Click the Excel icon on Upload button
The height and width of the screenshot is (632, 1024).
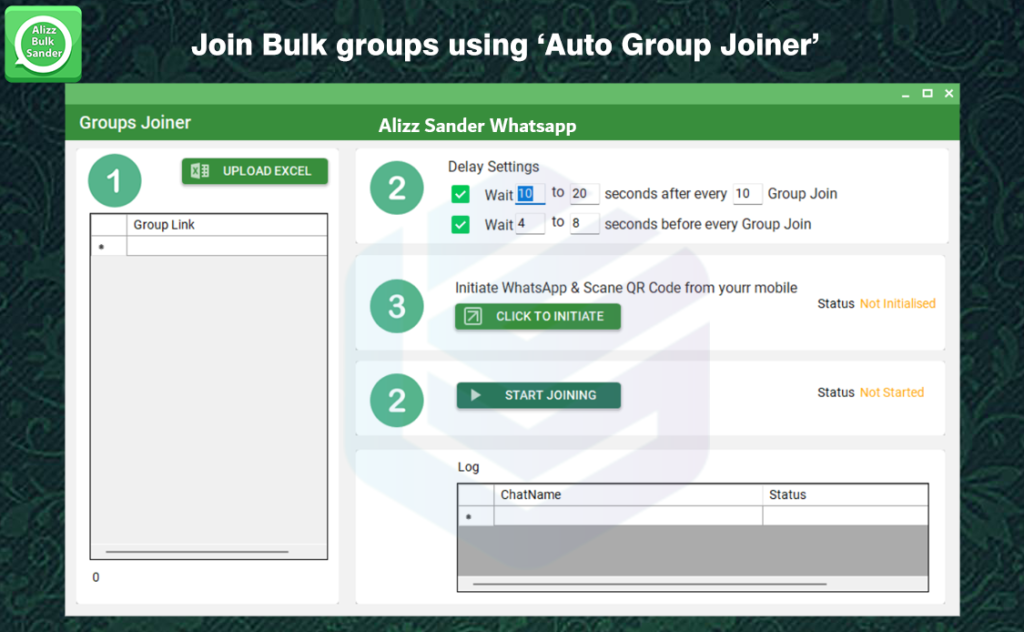pyautogui.click(x=200, y=171)
